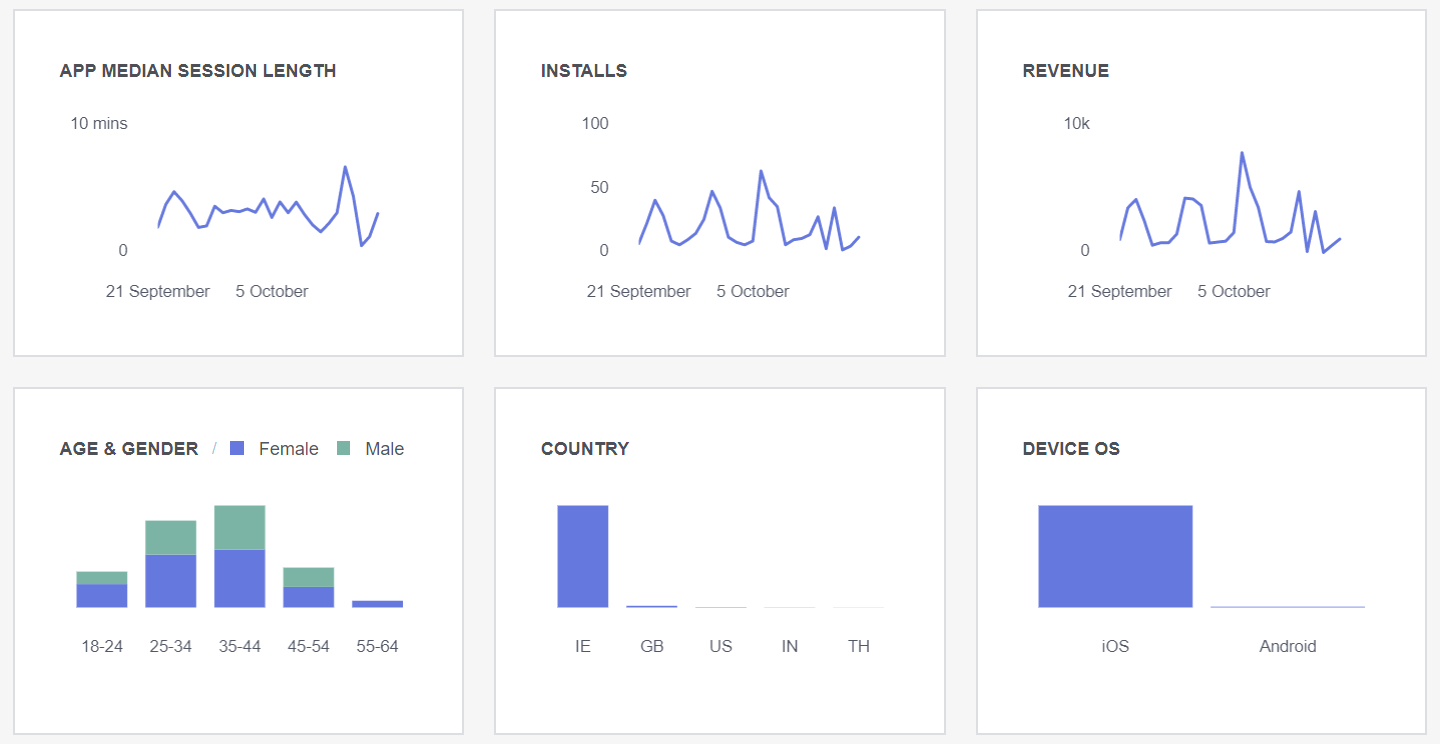Screen dimensions: 1440x744
Task: Click the 45-54 age group bar
Action: [x=309, y=587]
